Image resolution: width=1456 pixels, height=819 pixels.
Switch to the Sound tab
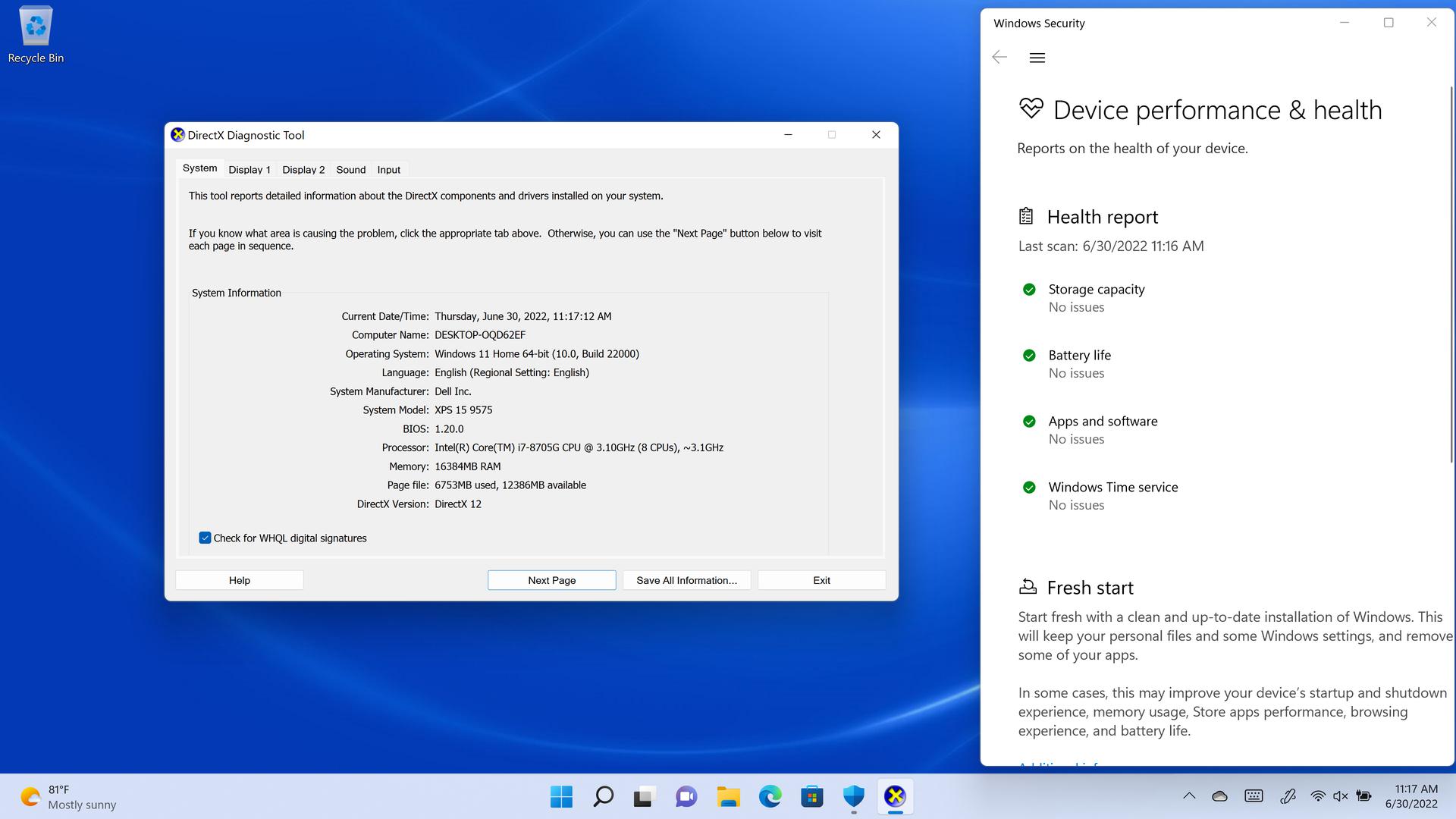pyautogui.click(x=351, y=170)
